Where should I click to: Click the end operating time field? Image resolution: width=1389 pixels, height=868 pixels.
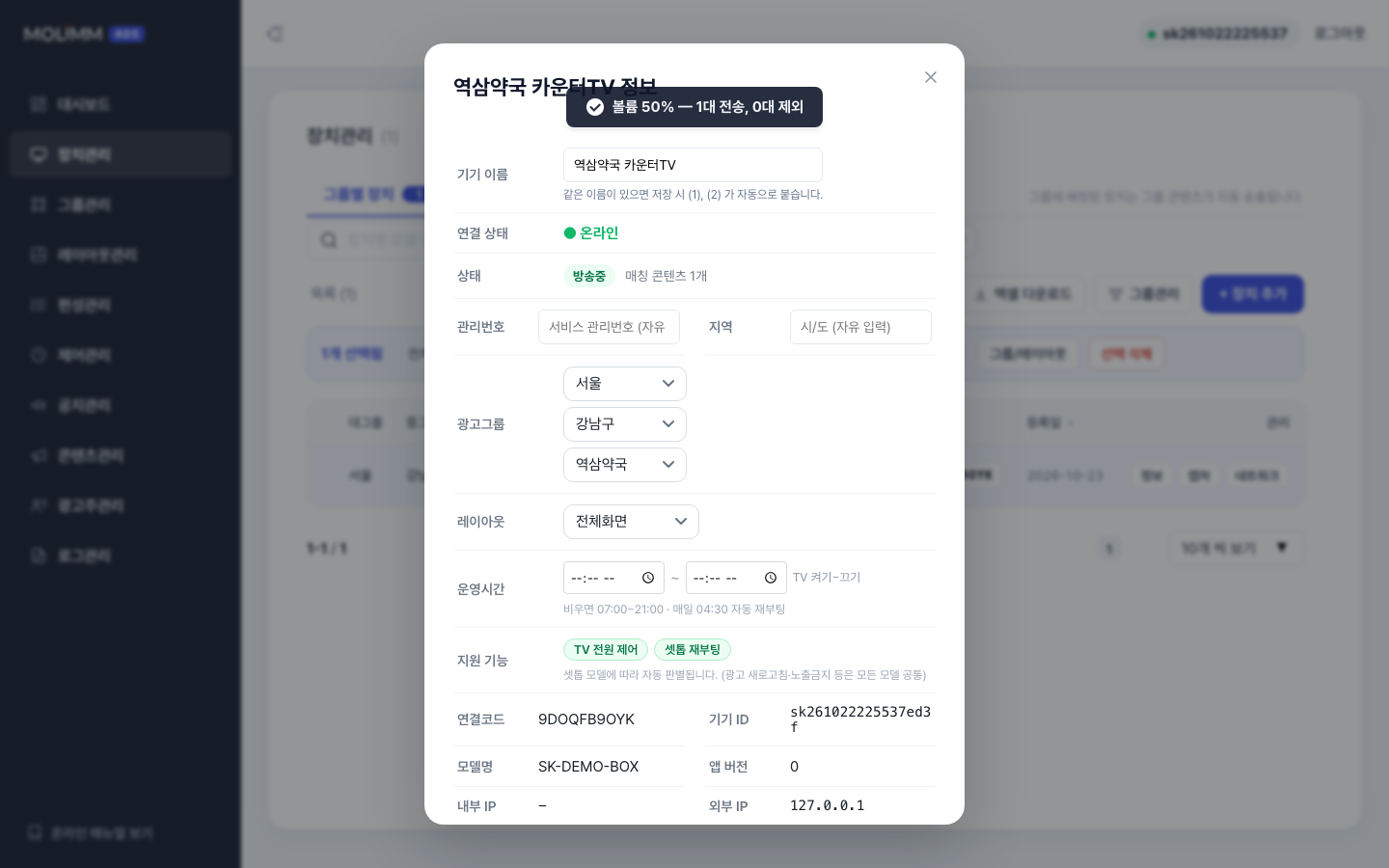[x=736, y=578]
